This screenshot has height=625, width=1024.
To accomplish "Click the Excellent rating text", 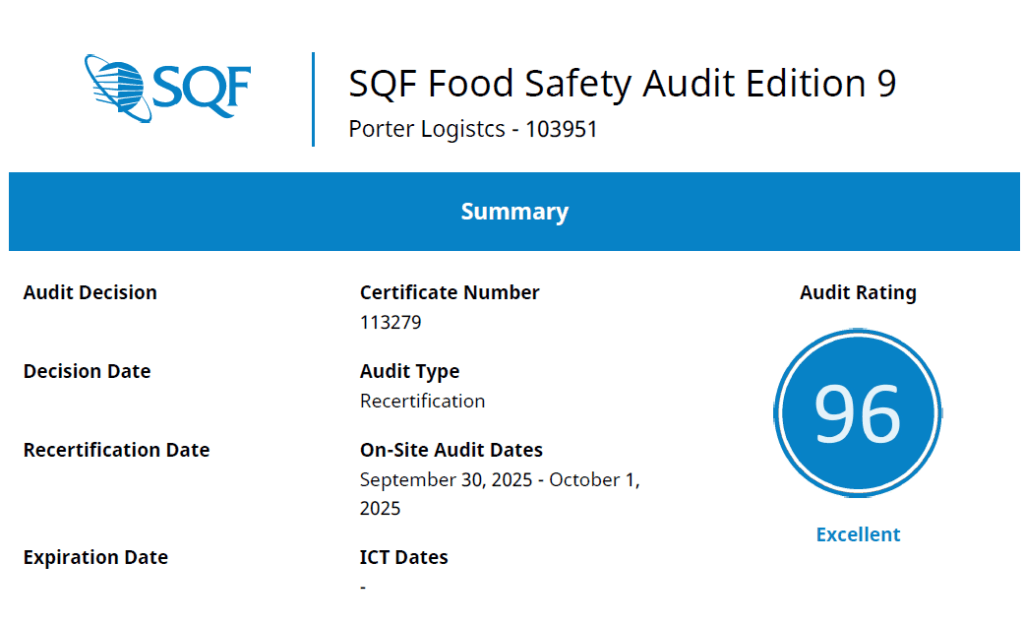I will 858,534.
